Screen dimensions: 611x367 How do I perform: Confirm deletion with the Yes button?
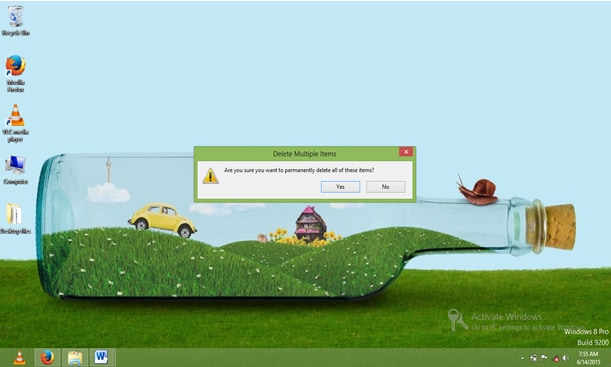point(340,187)
